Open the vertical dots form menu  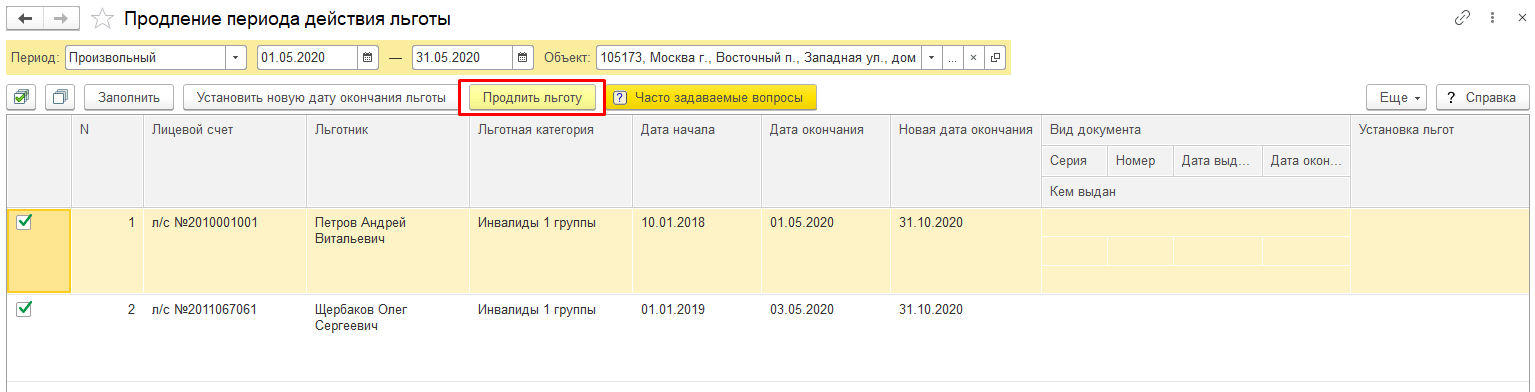pyautogui.click(x=1492, y=18)
